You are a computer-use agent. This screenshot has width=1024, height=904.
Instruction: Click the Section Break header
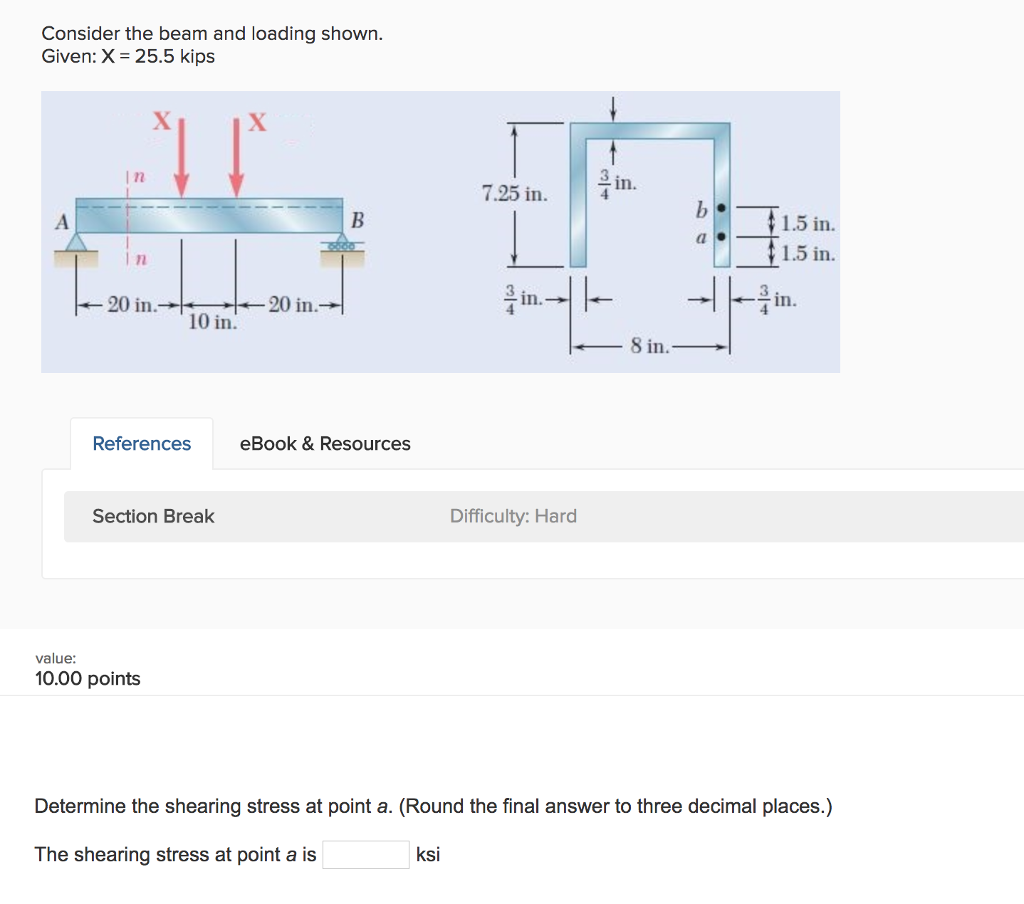pos(152,516)
